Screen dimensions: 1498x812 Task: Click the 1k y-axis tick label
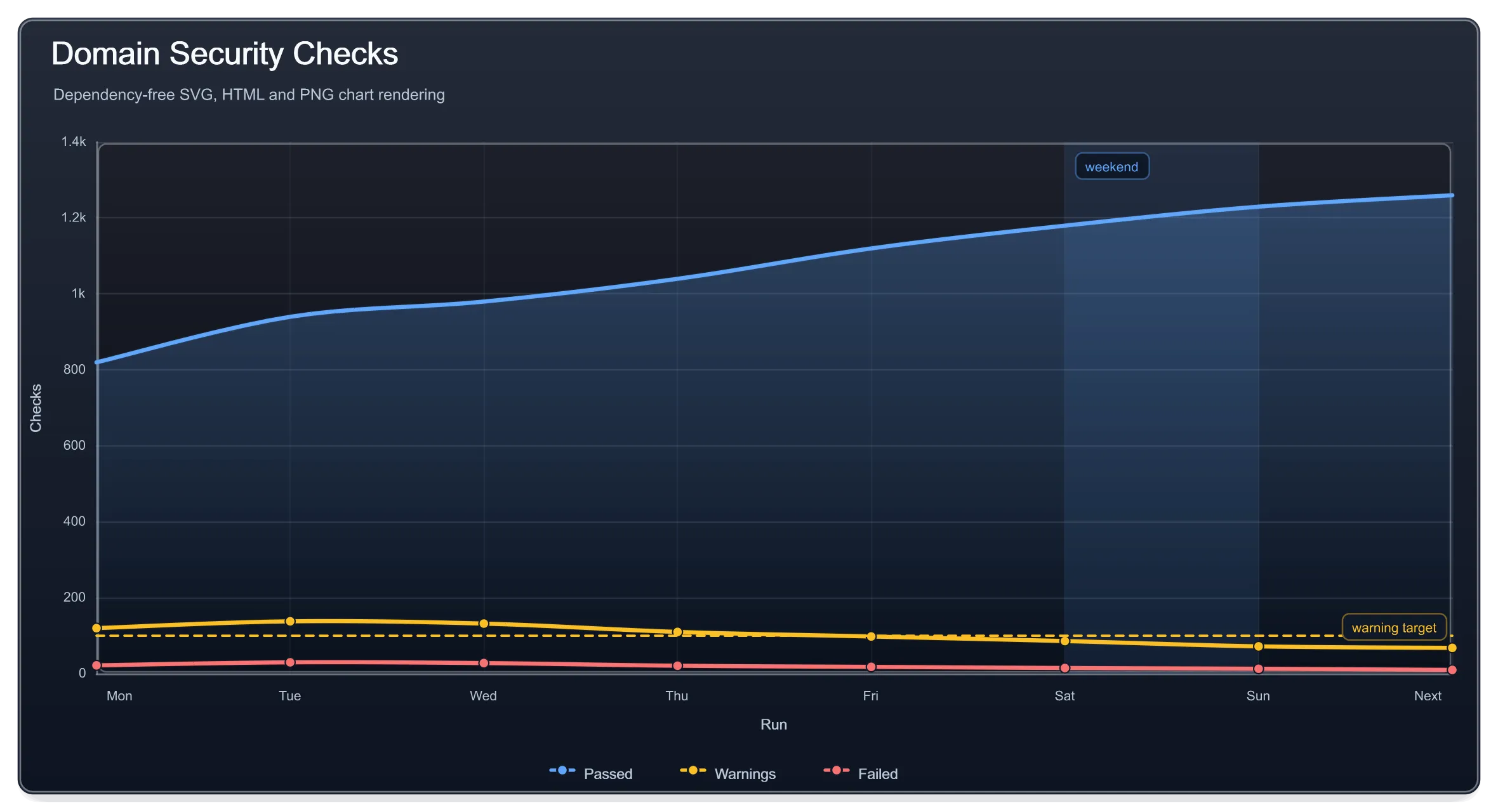point(78,294)
